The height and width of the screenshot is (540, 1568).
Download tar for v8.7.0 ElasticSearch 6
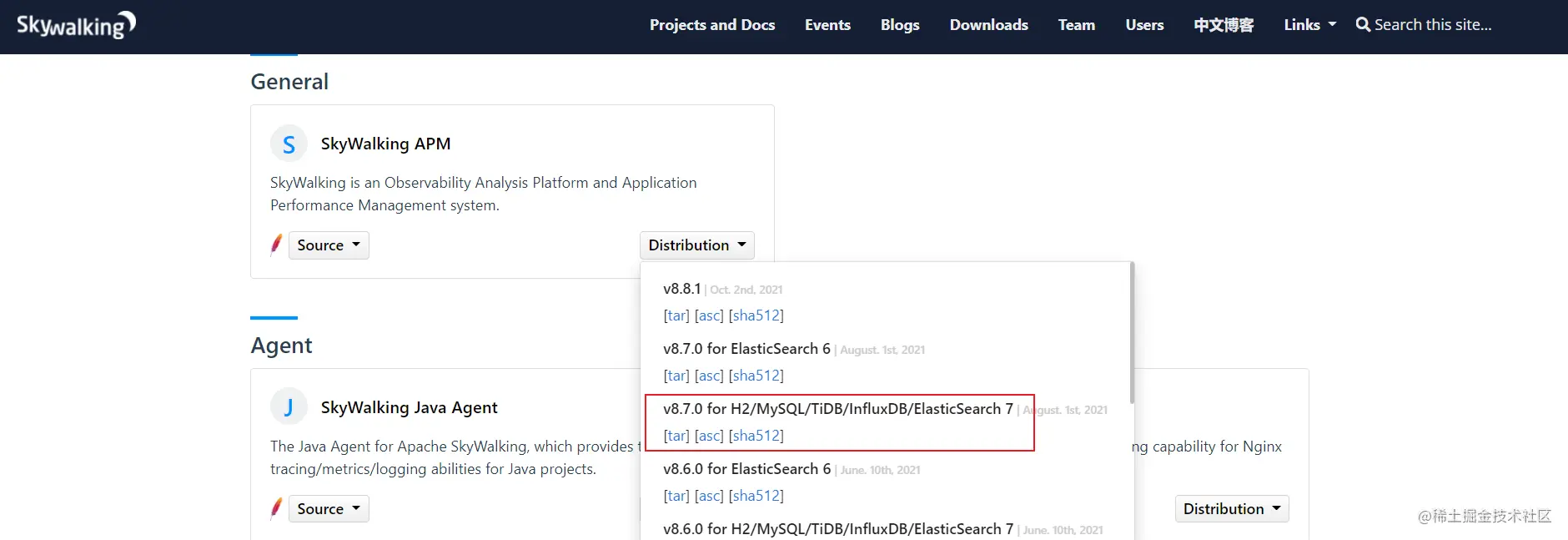[x=676, y=376]
